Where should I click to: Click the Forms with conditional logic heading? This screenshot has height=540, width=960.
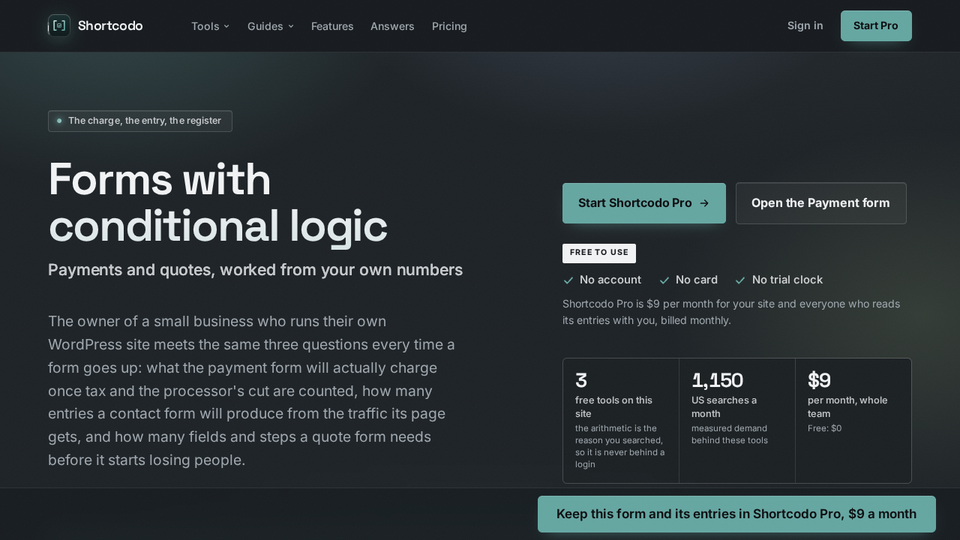click(218, 203)
